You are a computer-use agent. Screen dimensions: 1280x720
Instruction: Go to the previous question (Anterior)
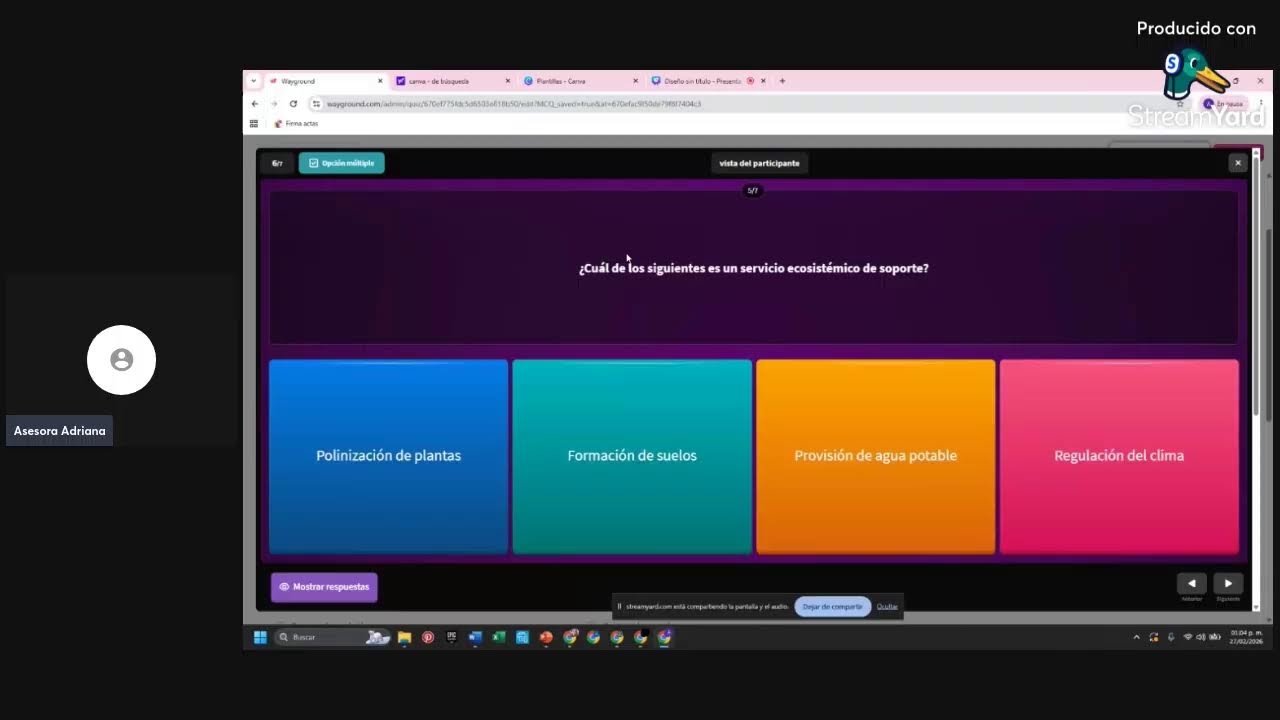(1191, 583)
